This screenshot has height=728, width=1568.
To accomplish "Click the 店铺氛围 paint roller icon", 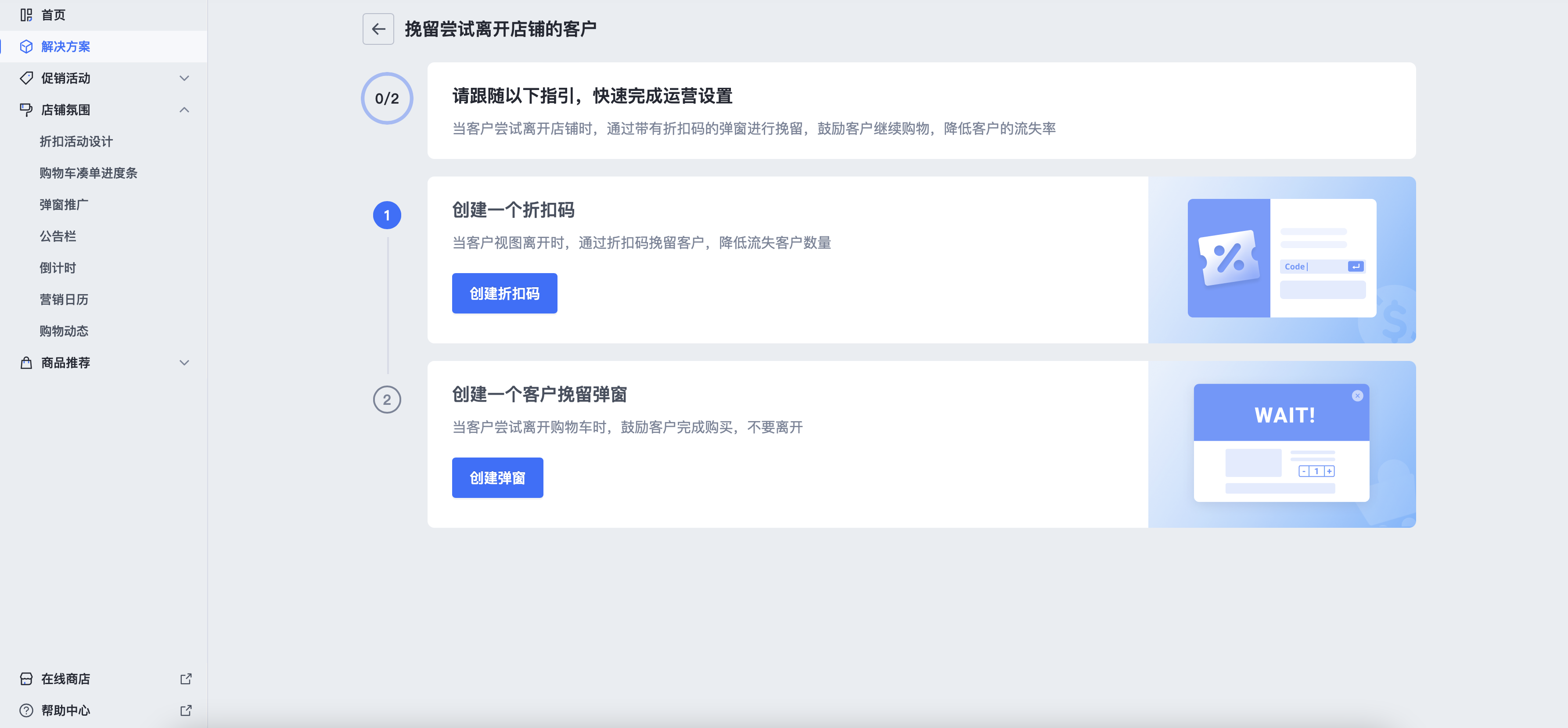I will 26,110.
